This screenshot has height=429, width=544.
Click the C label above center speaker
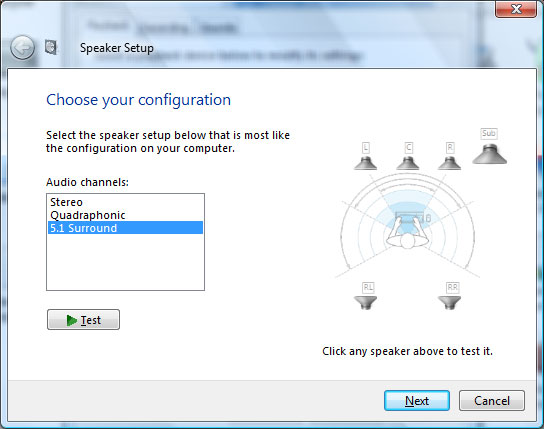click(409, 148)
